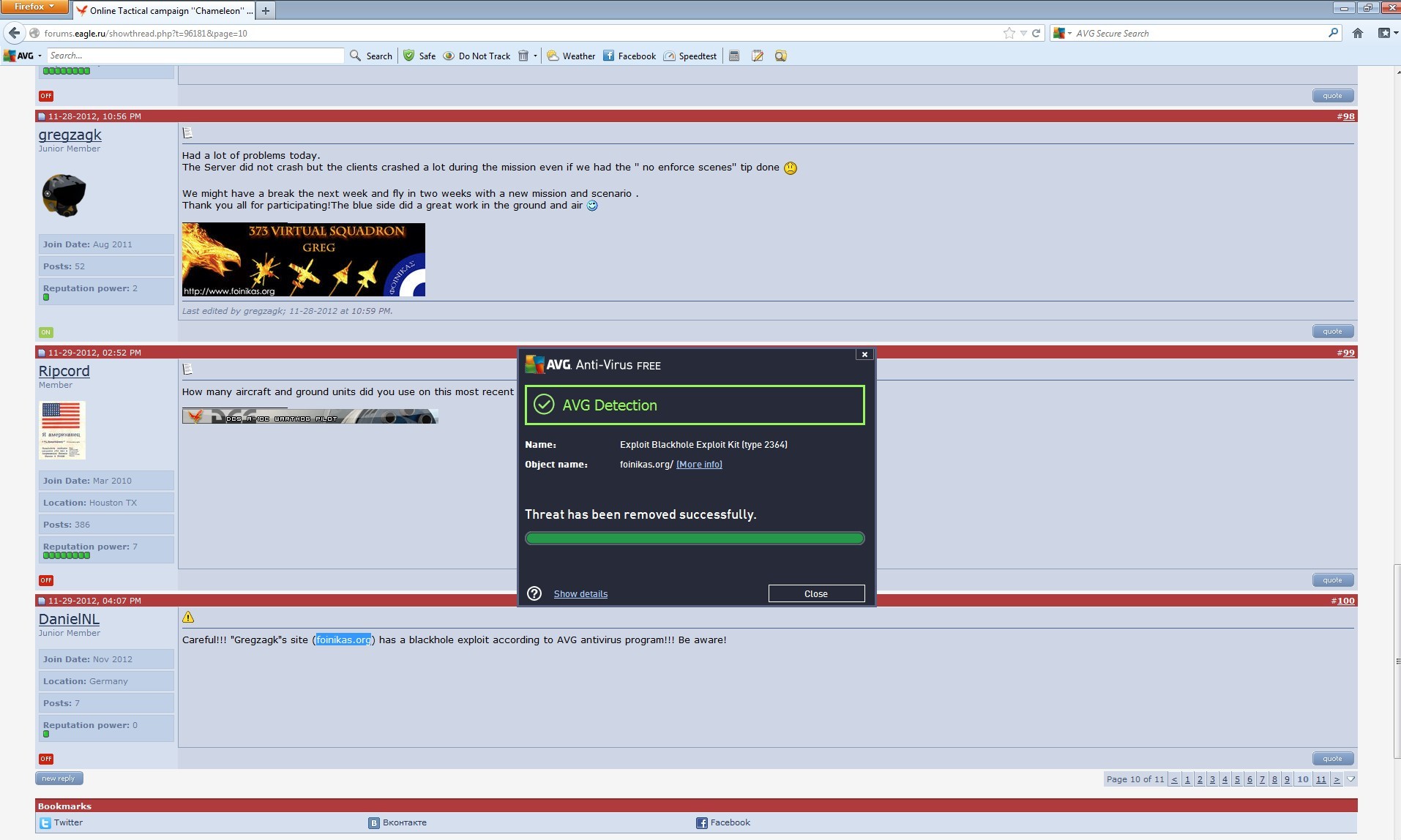Image resolution: width=1401 pixels, height=840 pixels.
Task: Open Show details in AVG dialog
Action: 580,593
